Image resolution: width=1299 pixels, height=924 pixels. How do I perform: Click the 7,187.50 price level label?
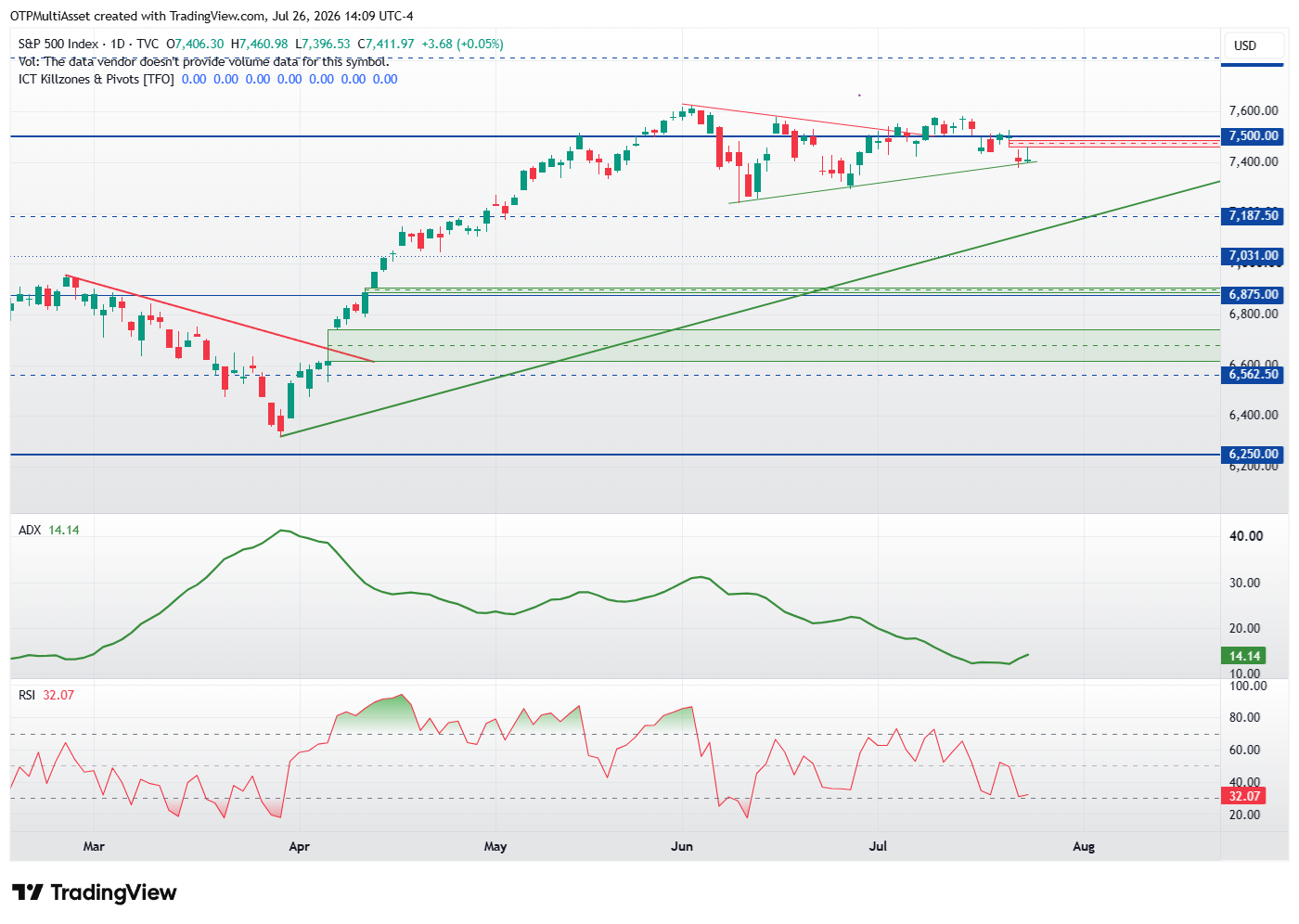pos(1254,215)
